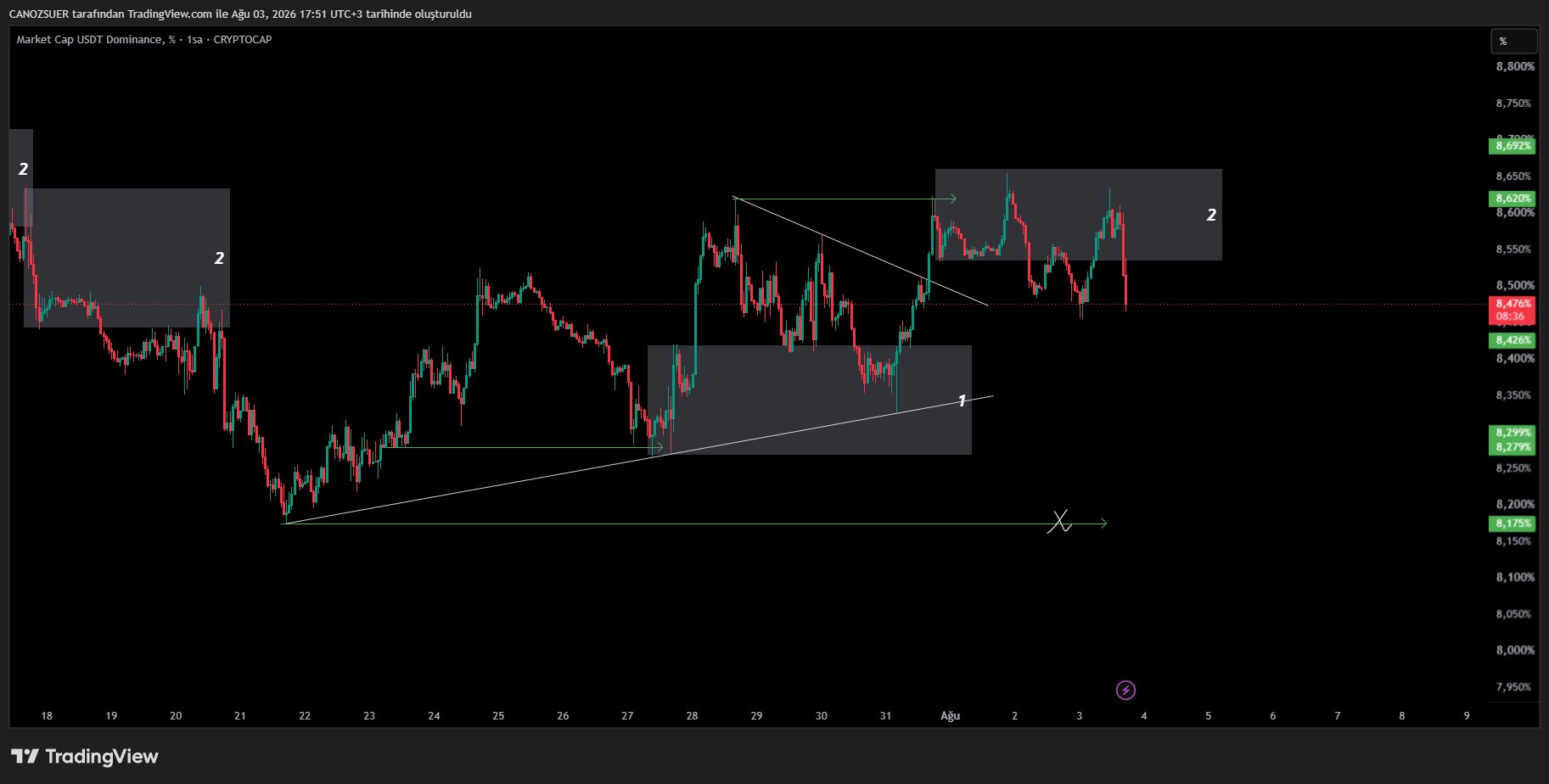Click date 6 on the time axis
This screenshot has width=1549, height=784.
[x=1273, y=716]
